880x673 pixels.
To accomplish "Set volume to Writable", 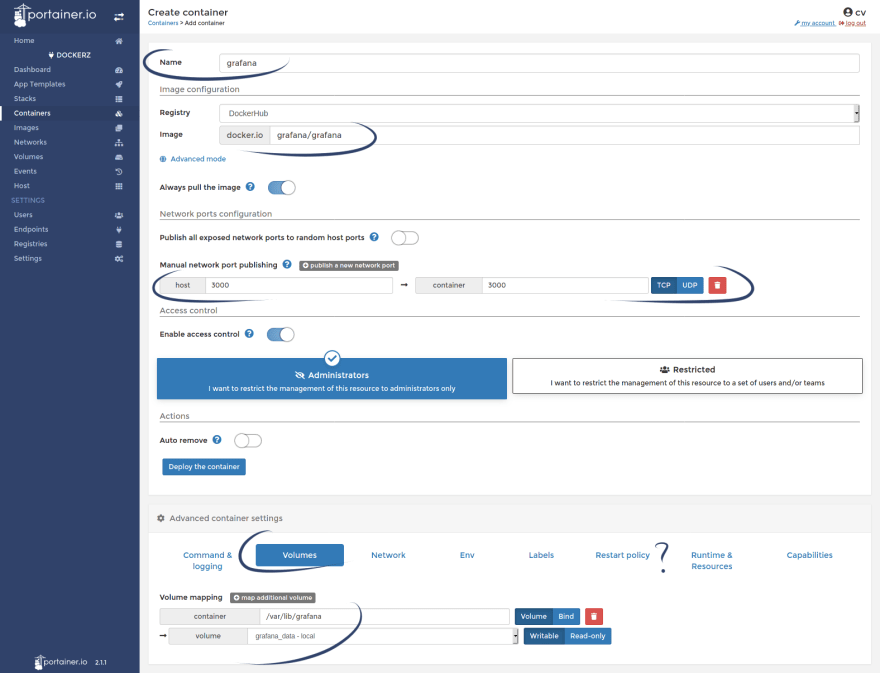I will point(544,636).
